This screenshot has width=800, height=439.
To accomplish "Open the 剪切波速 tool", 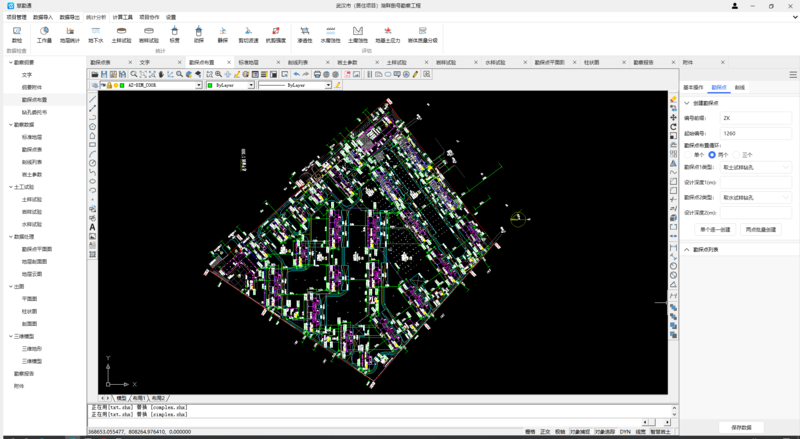I will pyautogui.click(x=248, y=34).
